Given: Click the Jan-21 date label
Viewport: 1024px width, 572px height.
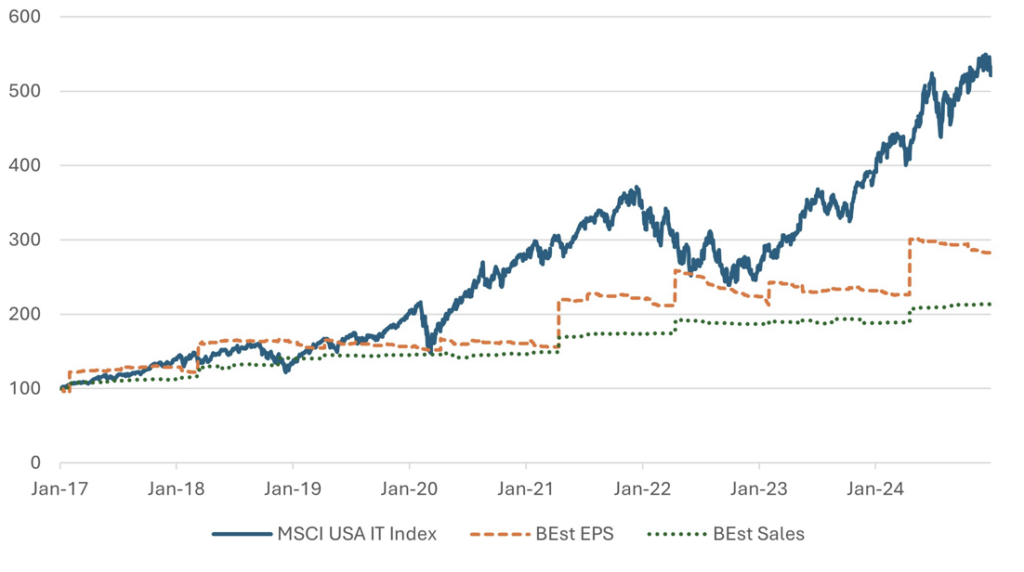Looking at the screenshot, I should click(526, 491).
